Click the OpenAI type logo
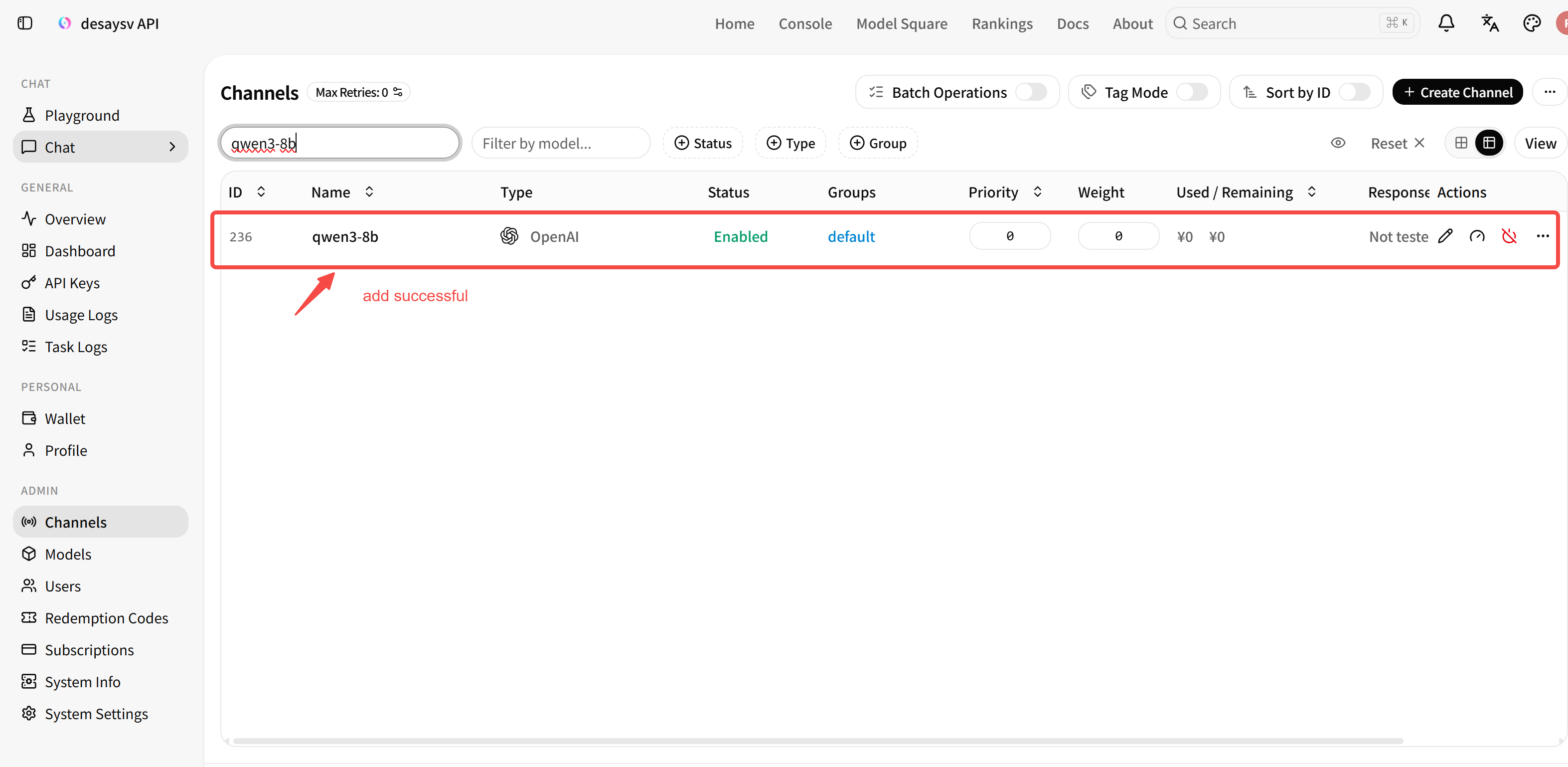Viewport: 1568px width, 767px height. 509,236
